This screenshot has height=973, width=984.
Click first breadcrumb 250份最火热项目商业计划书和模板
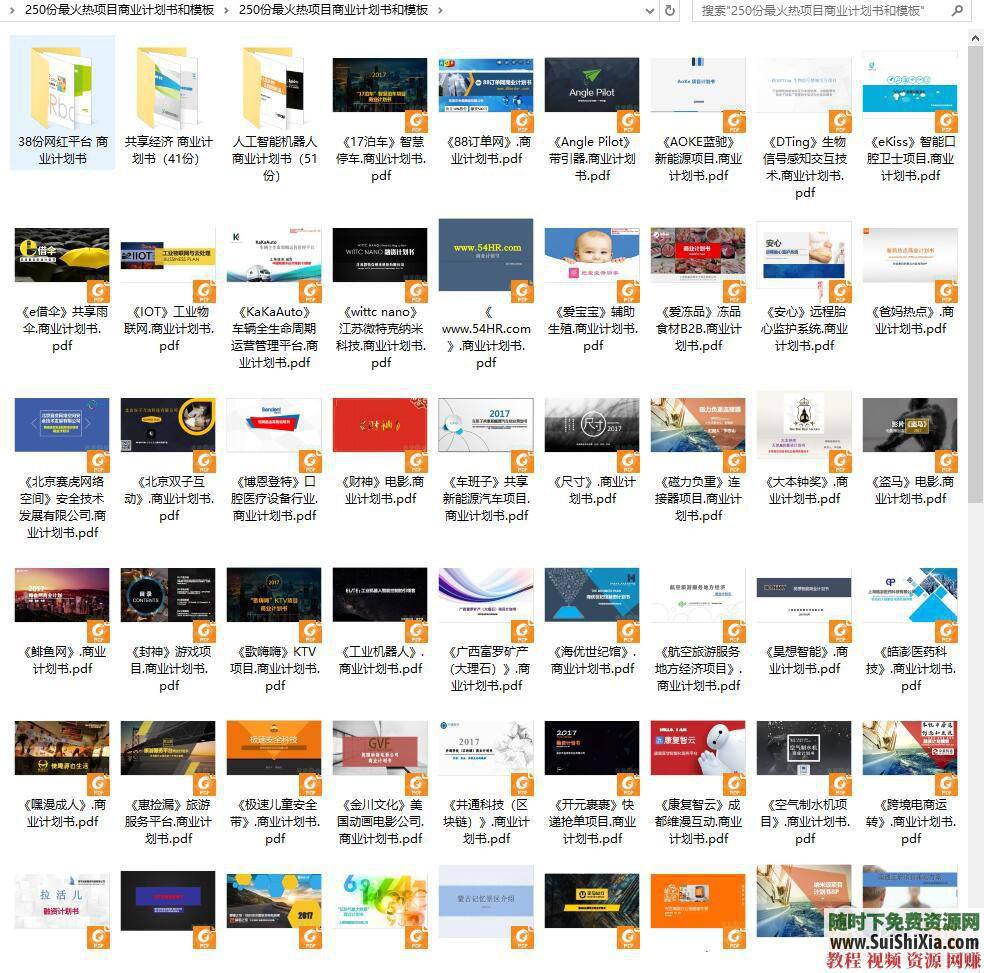[x=119, y=10]
